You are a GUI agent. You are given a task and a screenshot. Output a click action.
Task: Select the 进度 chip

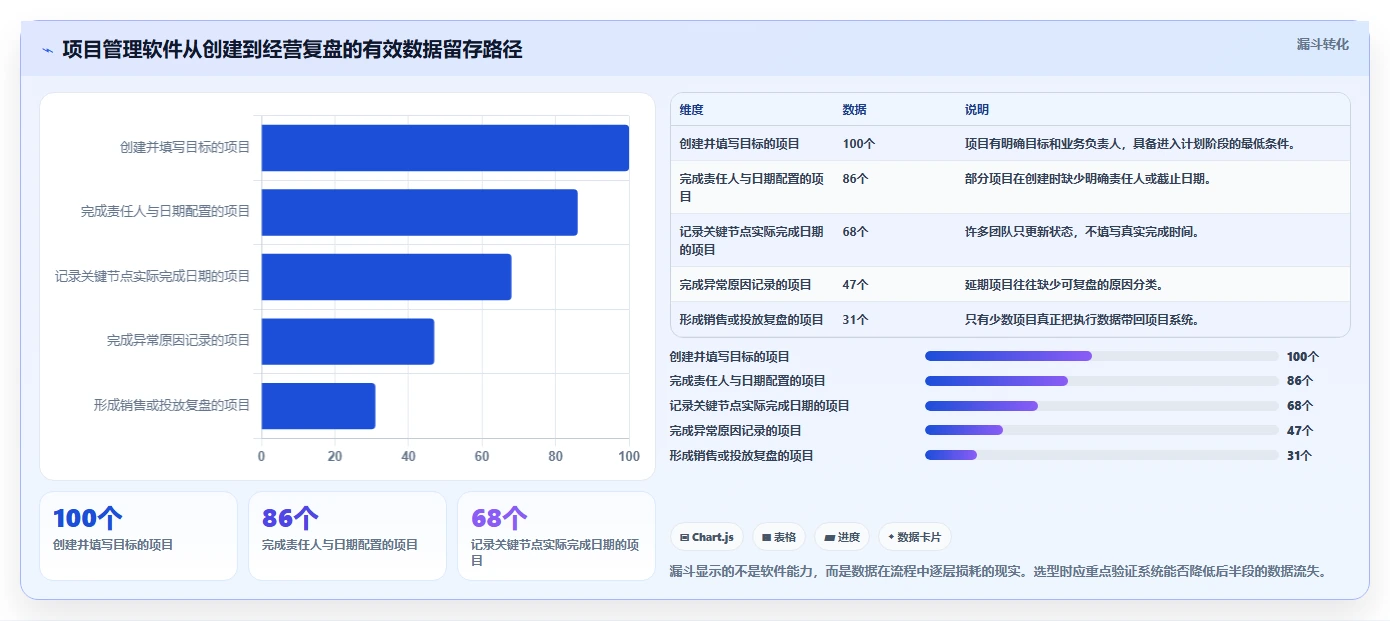[842, 537]
